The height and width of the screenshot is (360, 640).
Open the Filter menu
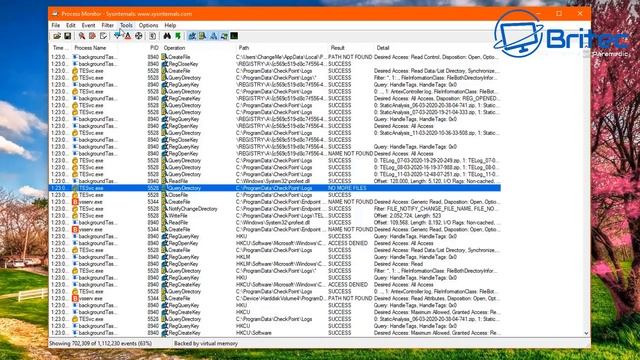tap(107, 25)
